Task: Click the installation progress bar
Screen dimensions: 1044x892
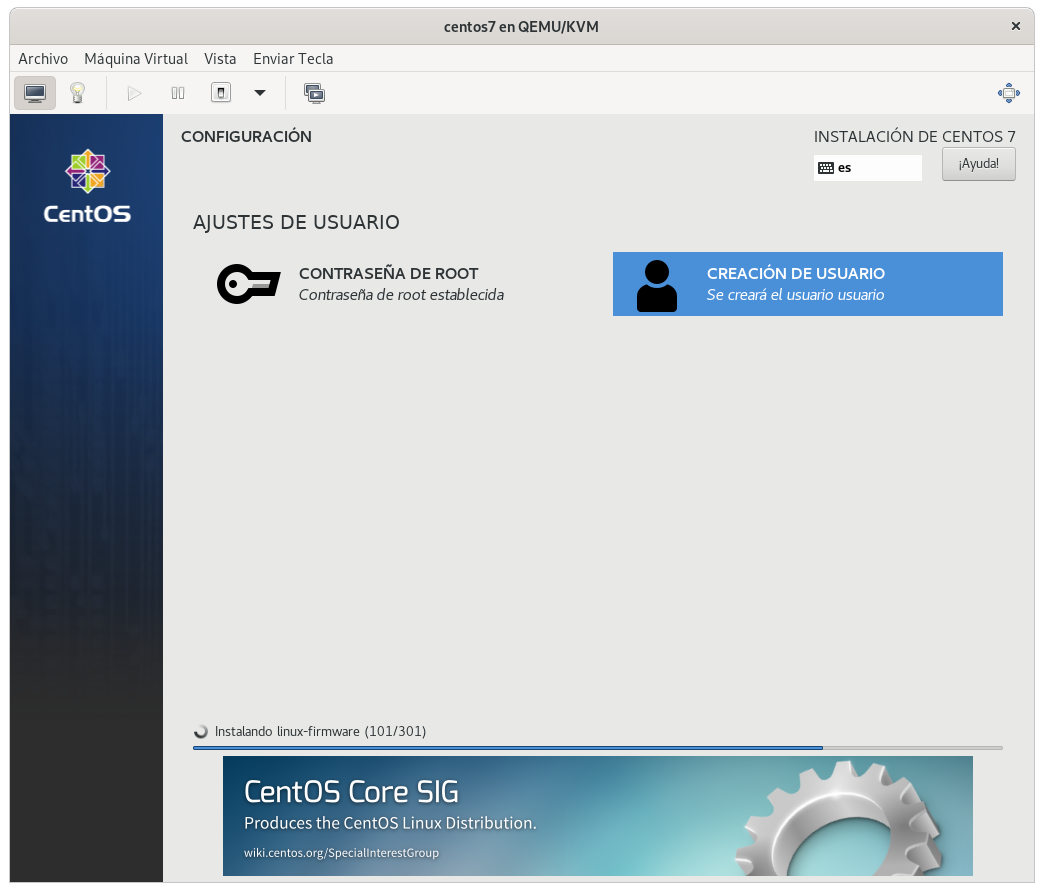Action: tap(597, 748)
